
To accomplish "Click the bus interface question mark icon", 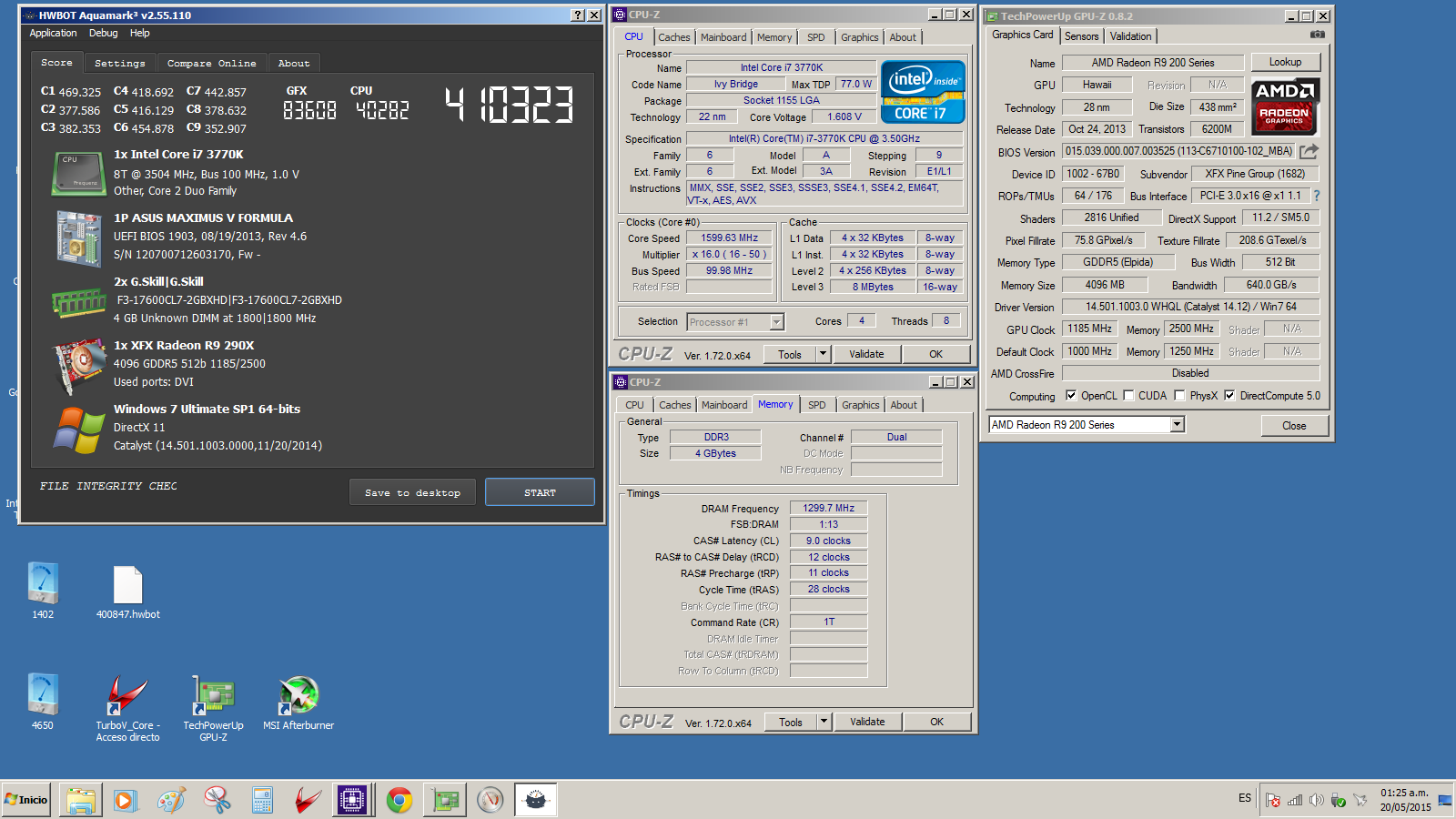I will point(1316,196).
